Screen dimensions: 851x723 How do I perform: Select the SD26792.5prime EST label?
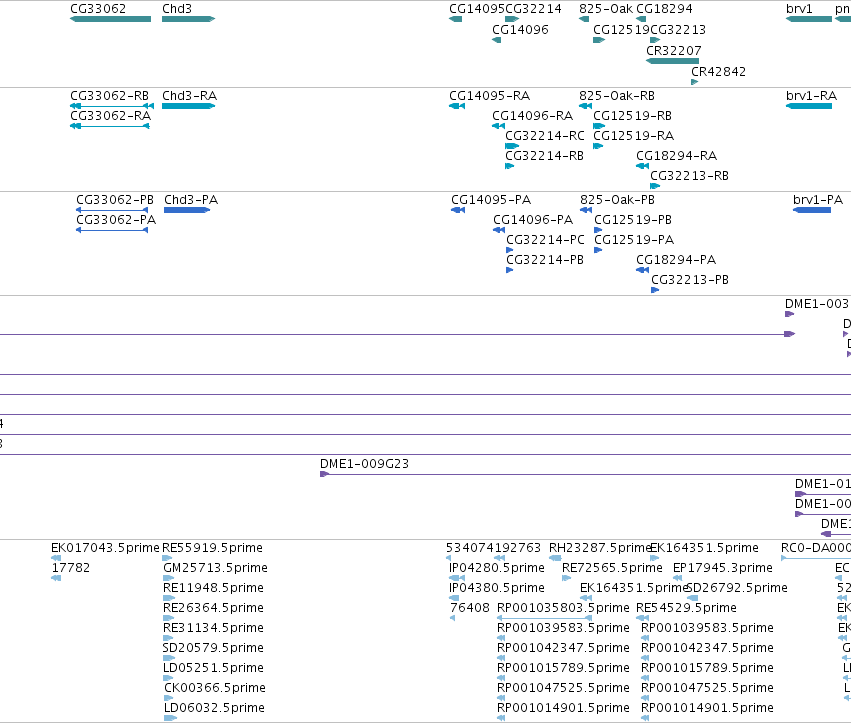737,588
